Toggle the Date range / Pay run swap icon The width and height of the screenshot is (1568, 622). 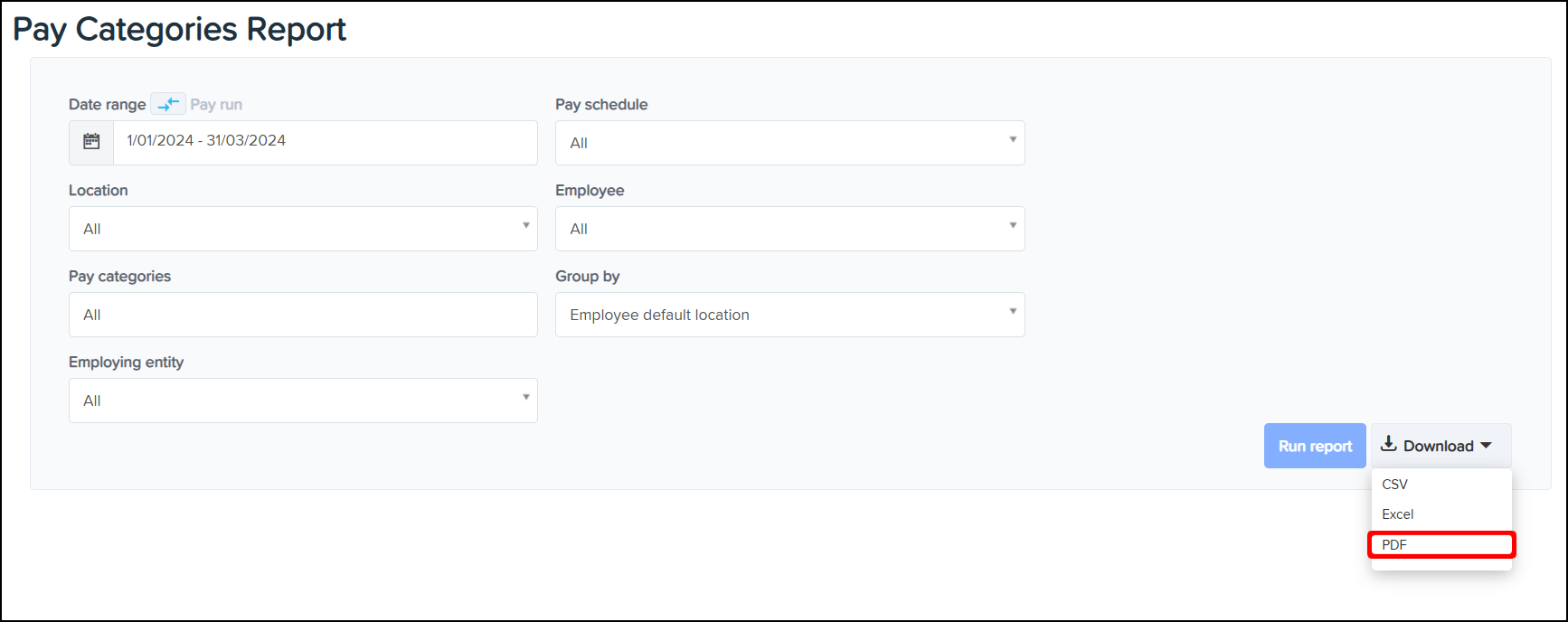pyautogui.click(x=168, y=104)
